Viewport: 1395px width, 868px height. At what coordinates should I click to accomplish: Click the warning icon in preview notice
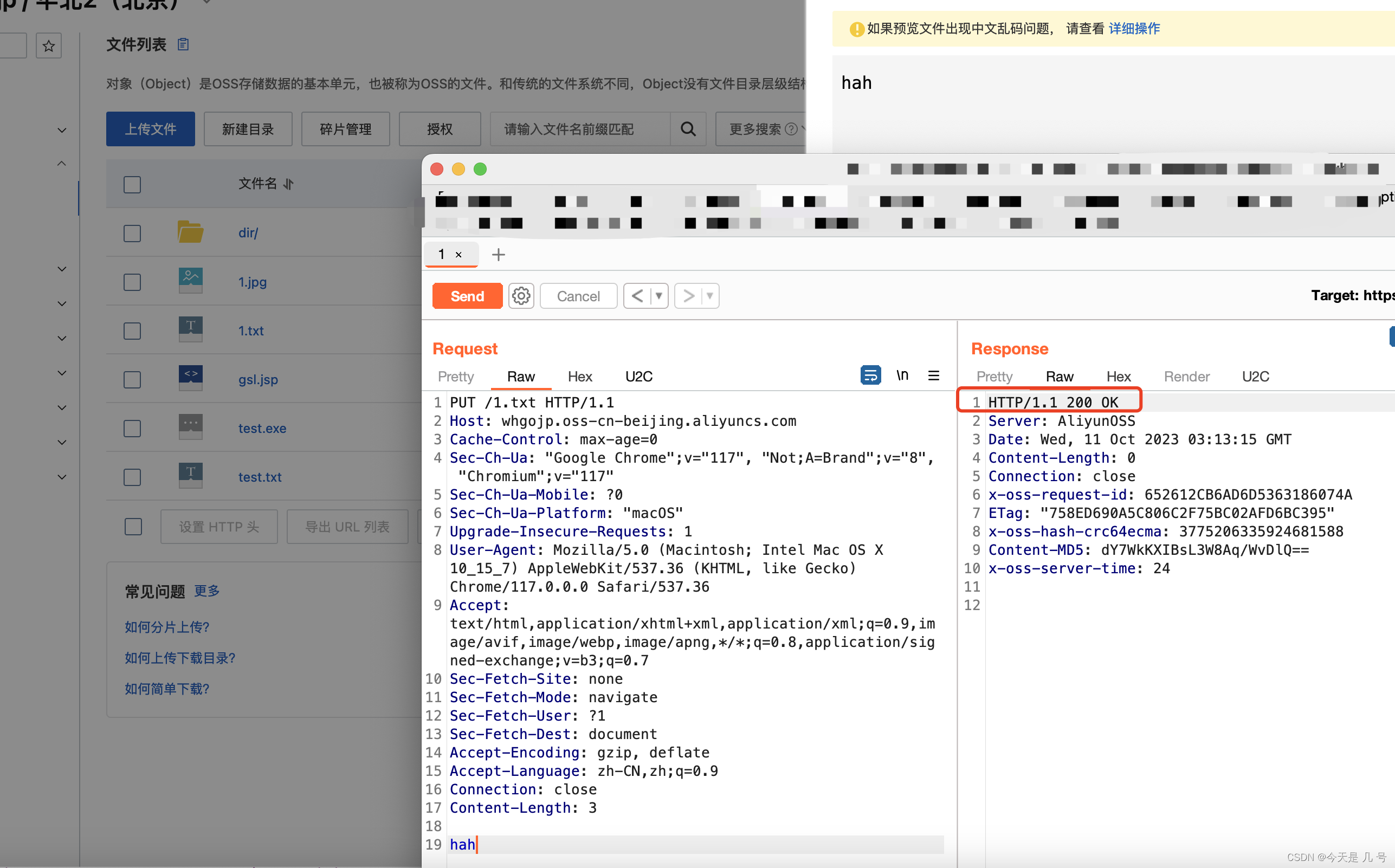pyautogui.click(x=856, y=29)
